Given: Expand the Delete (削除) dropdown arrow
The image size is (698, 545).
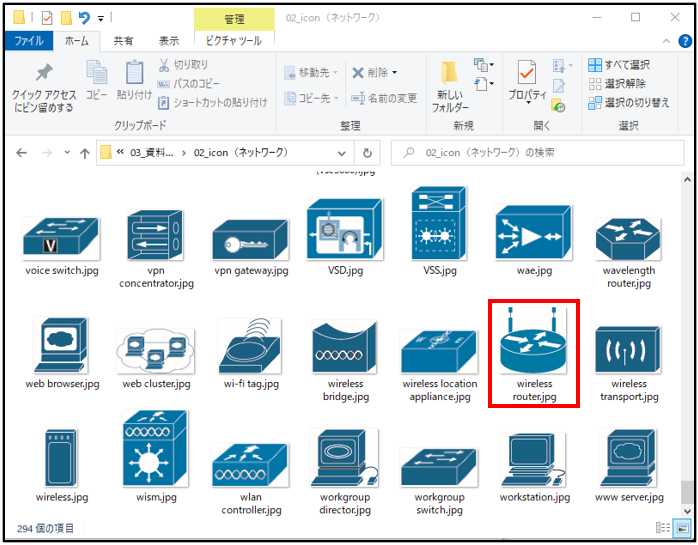Looking at the screenshot, I should [394, 73].
